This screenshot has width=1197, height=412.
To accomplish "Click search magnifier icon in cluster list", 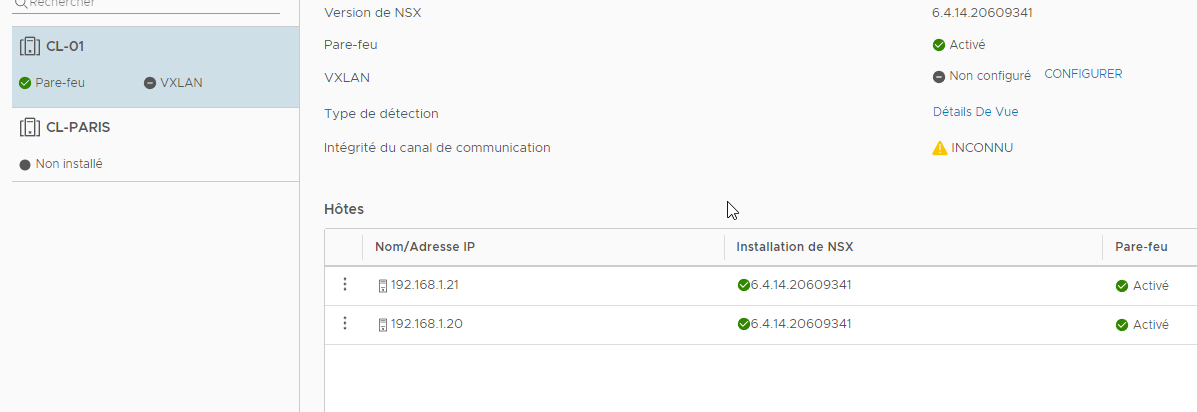I will (x=21, y=4).
